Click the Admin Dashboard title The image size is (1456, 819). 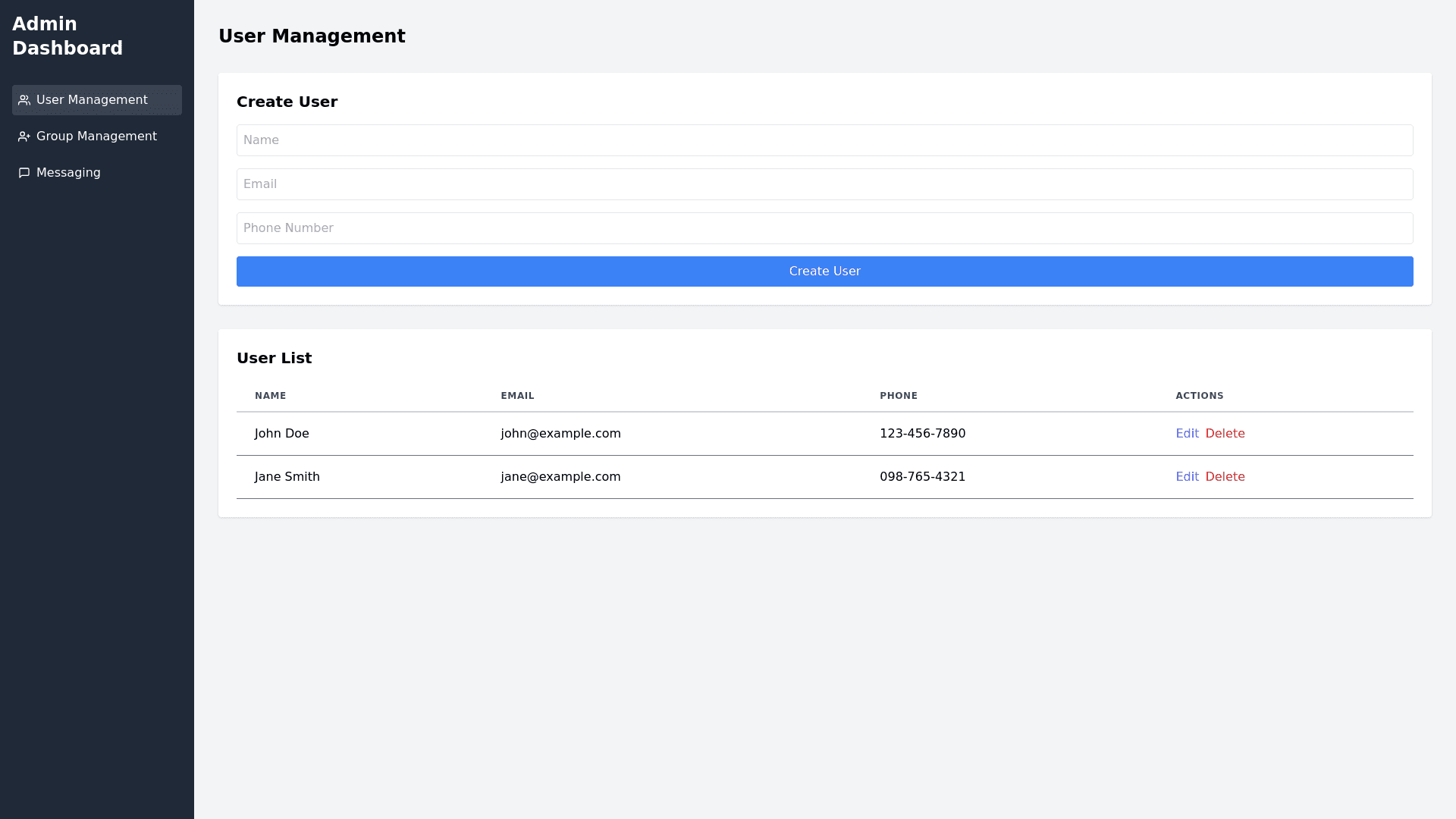pyautogui.click(x=67, y=36)
